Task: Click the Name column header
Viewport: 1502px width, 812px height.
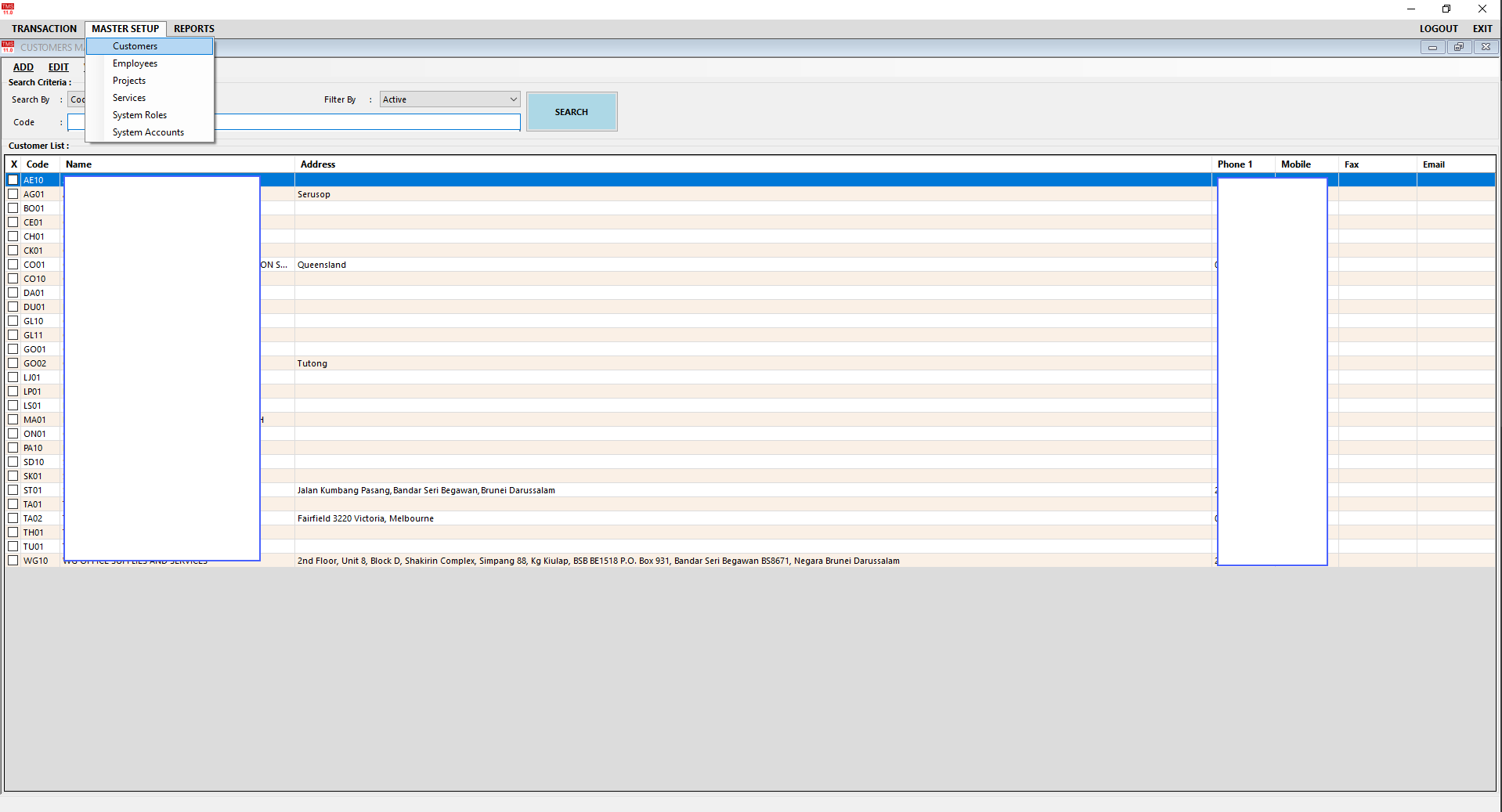Action: (x=178, y=164)
